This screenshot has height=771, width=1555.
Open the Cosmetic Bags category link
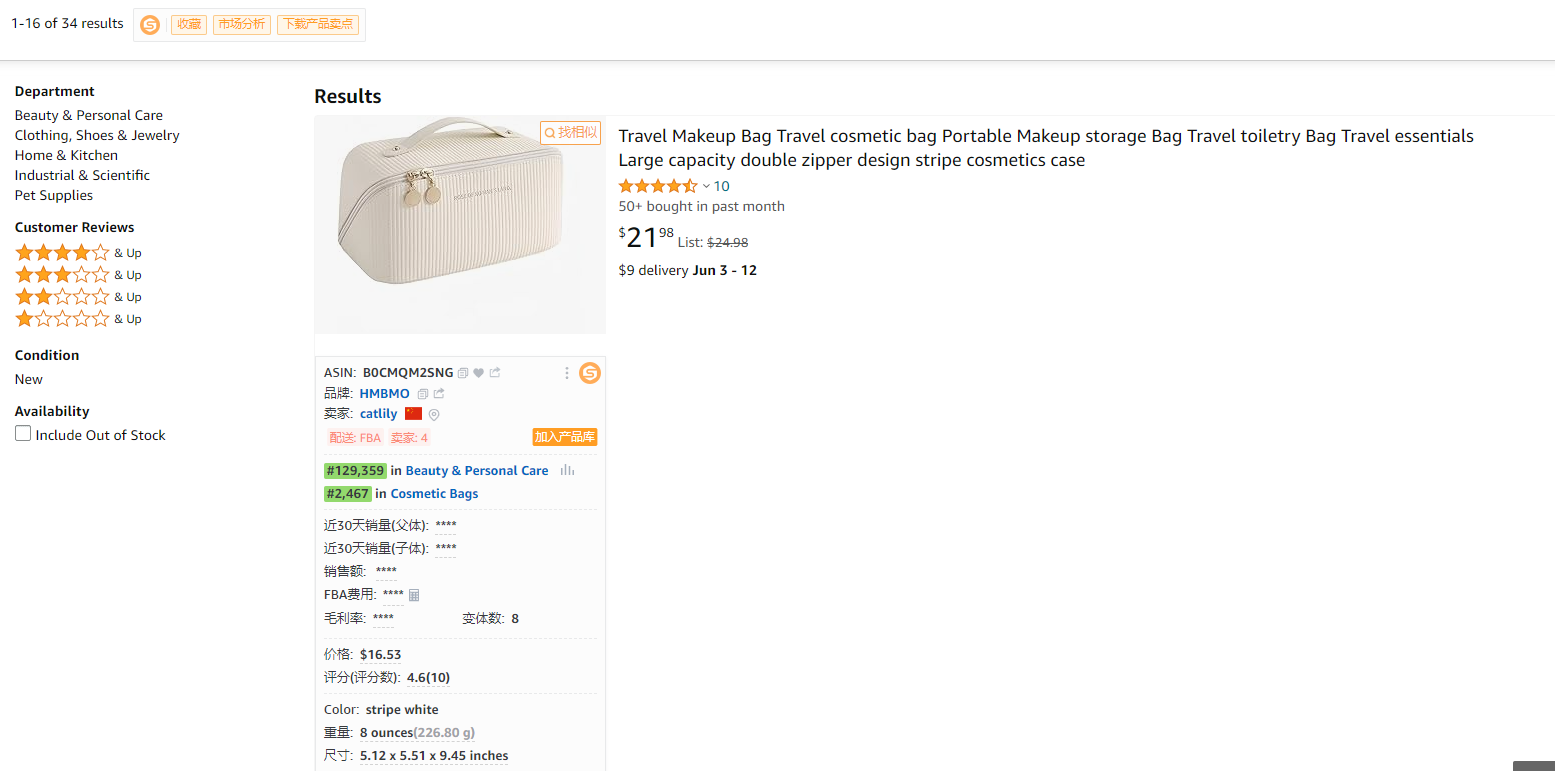pyautogui.click(x=434, y=494)
